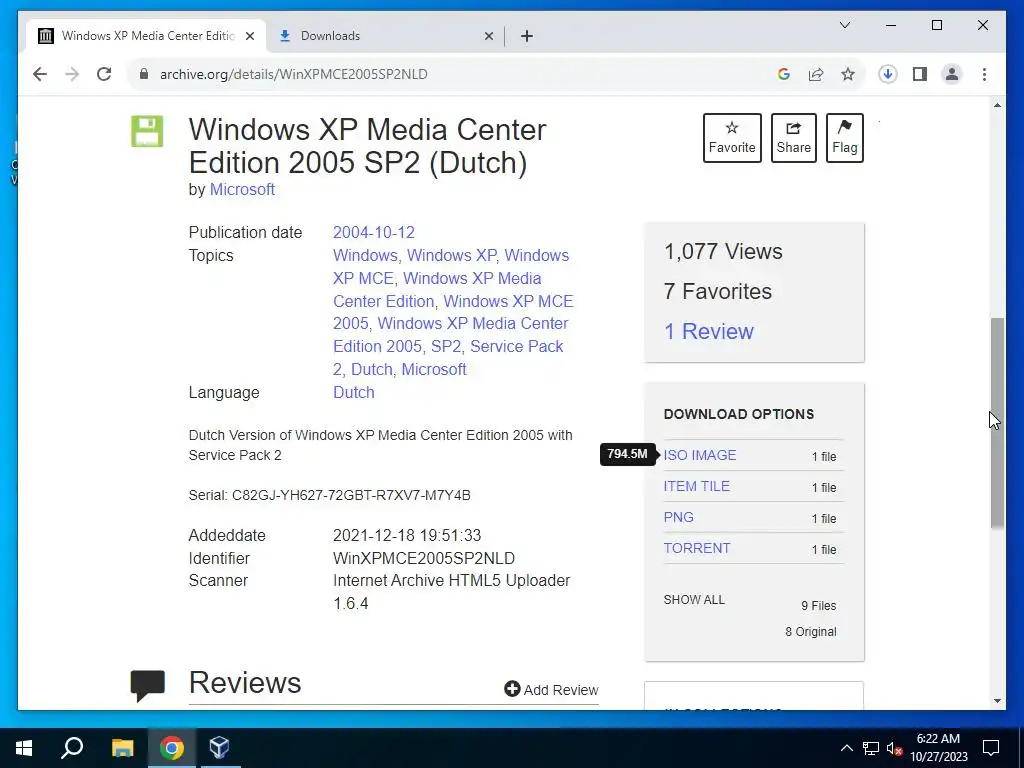
Task: Click SHOW ALL files link
Action: [694, 600]
